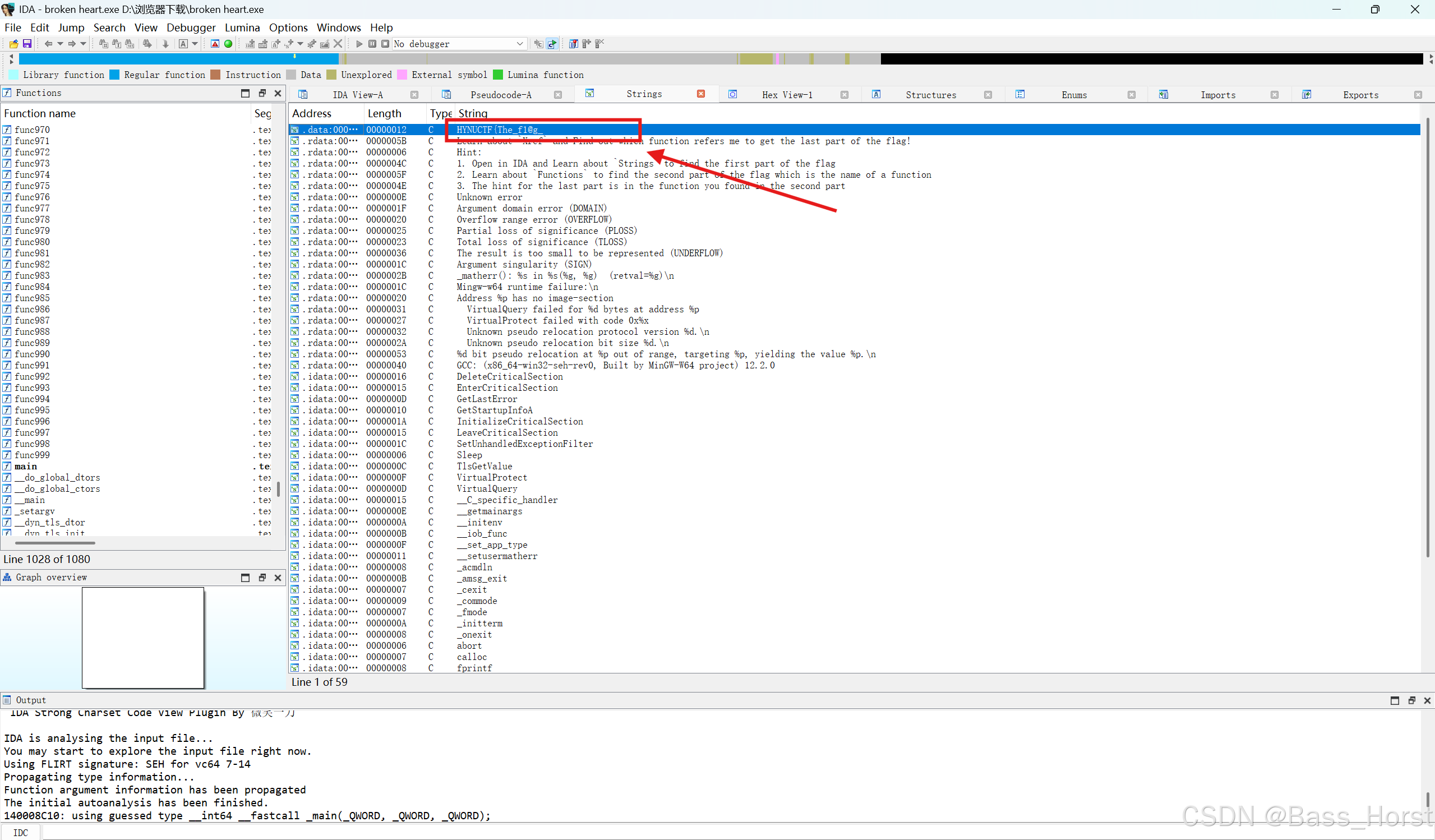
Task: Expand the jump forward history arrow
Action: [x=83, y=44]
